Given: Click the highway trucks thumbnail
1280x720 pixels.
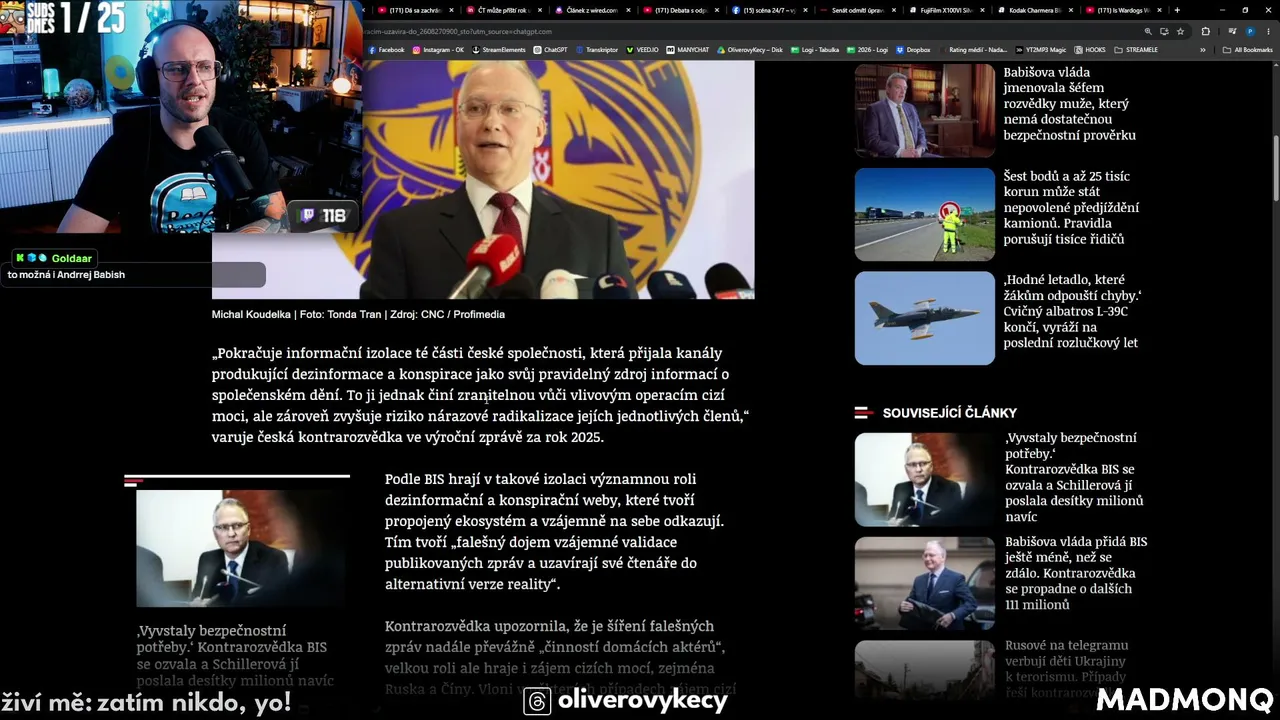Looking at the screenshot, I should click(925, 215).
